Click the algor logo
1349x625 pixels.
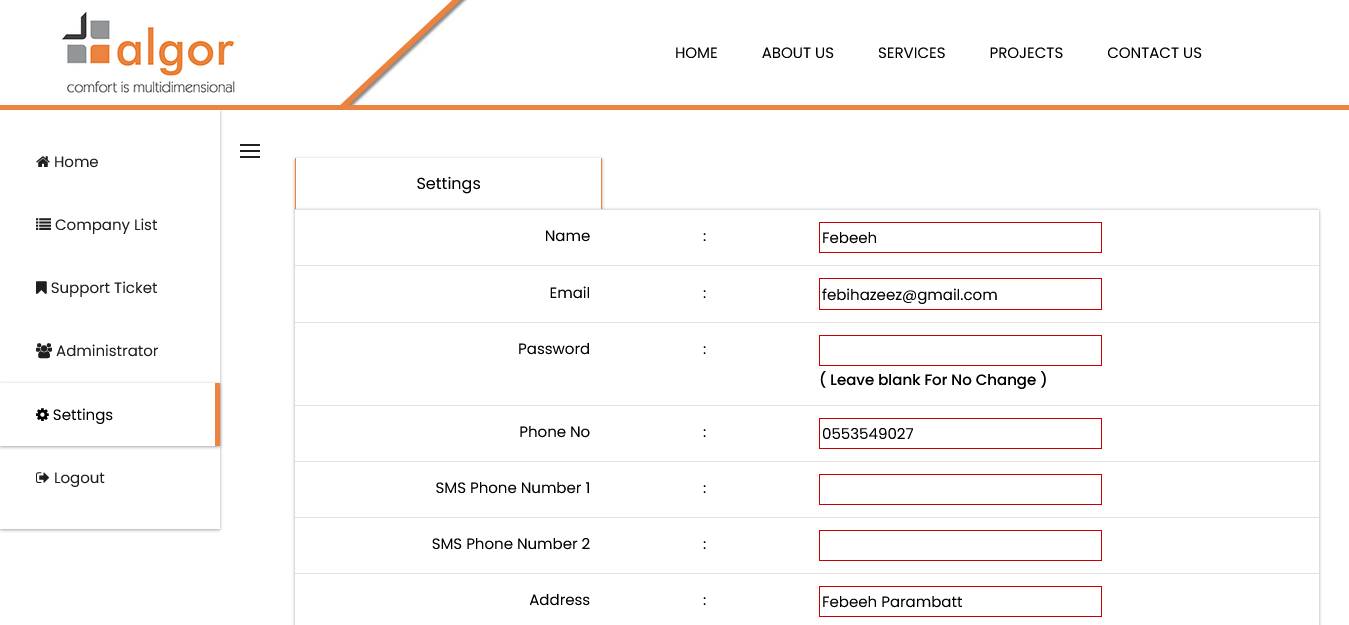pos(150,54)
